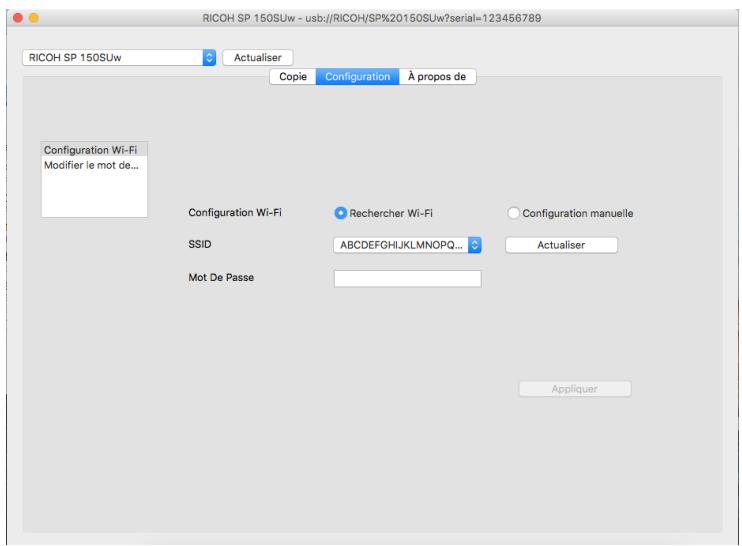Screen dimensions: 742x546
Task: Select the Rechercher Wi-Fi radio button
Action: (340, 213)
